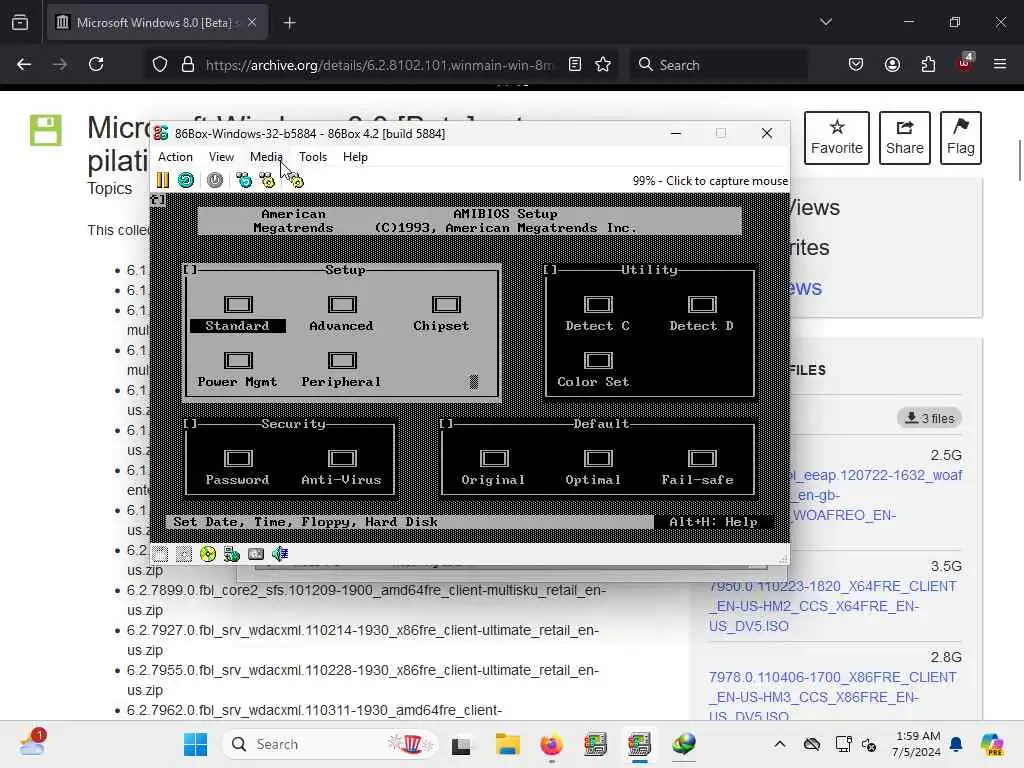The image size is (1024, 768).
Task: Click the grey ACPI power button icon
Action: pyautogui.click(x=215, y=180)
